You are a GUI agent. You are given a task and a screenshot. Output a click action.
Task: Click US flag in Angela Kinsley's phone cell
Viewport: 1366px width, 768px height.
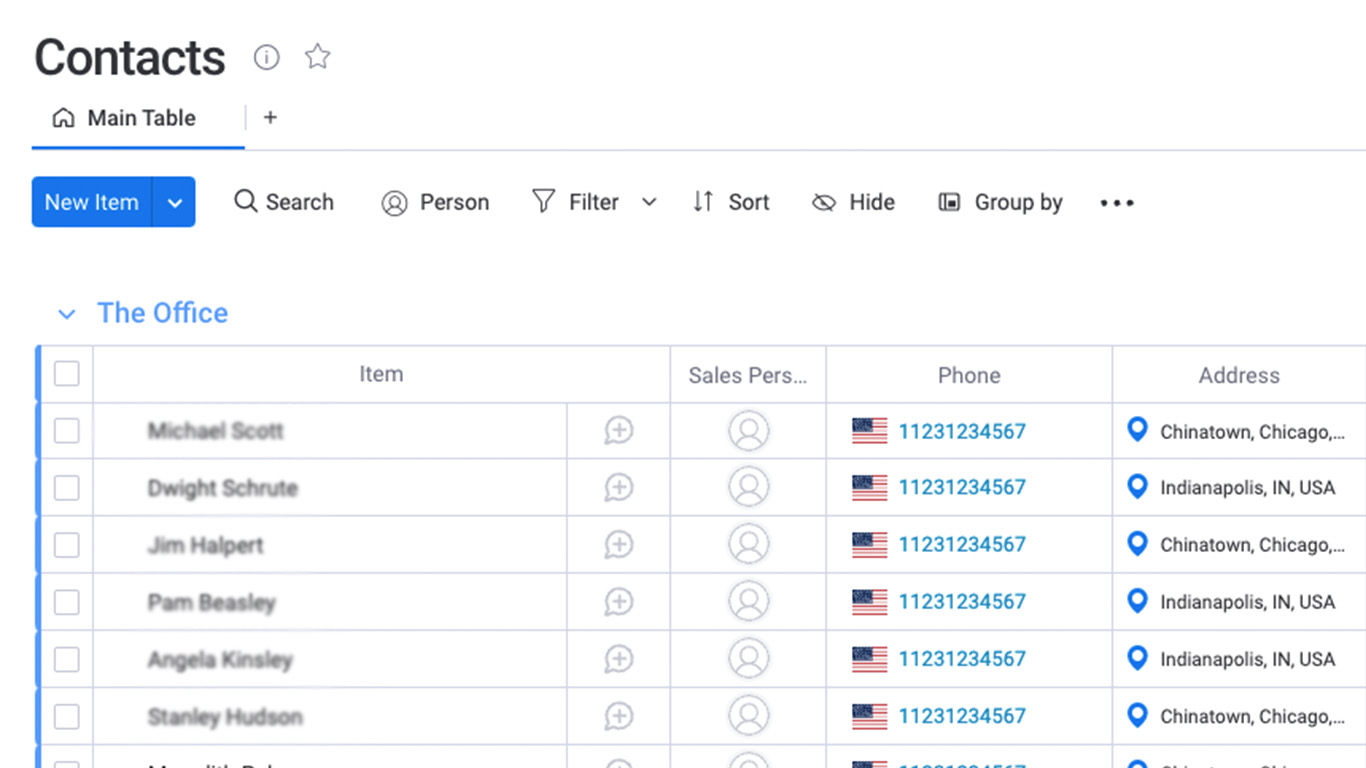coord(869,659)
